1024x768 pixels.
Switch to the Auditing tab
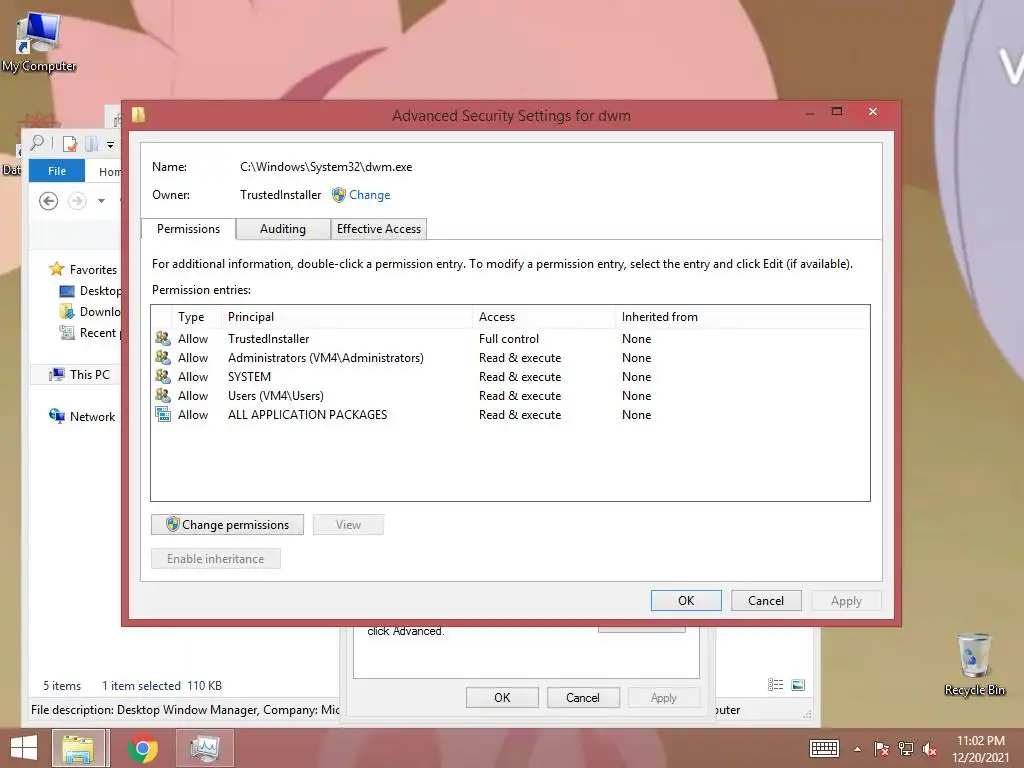tap(283, 229)
